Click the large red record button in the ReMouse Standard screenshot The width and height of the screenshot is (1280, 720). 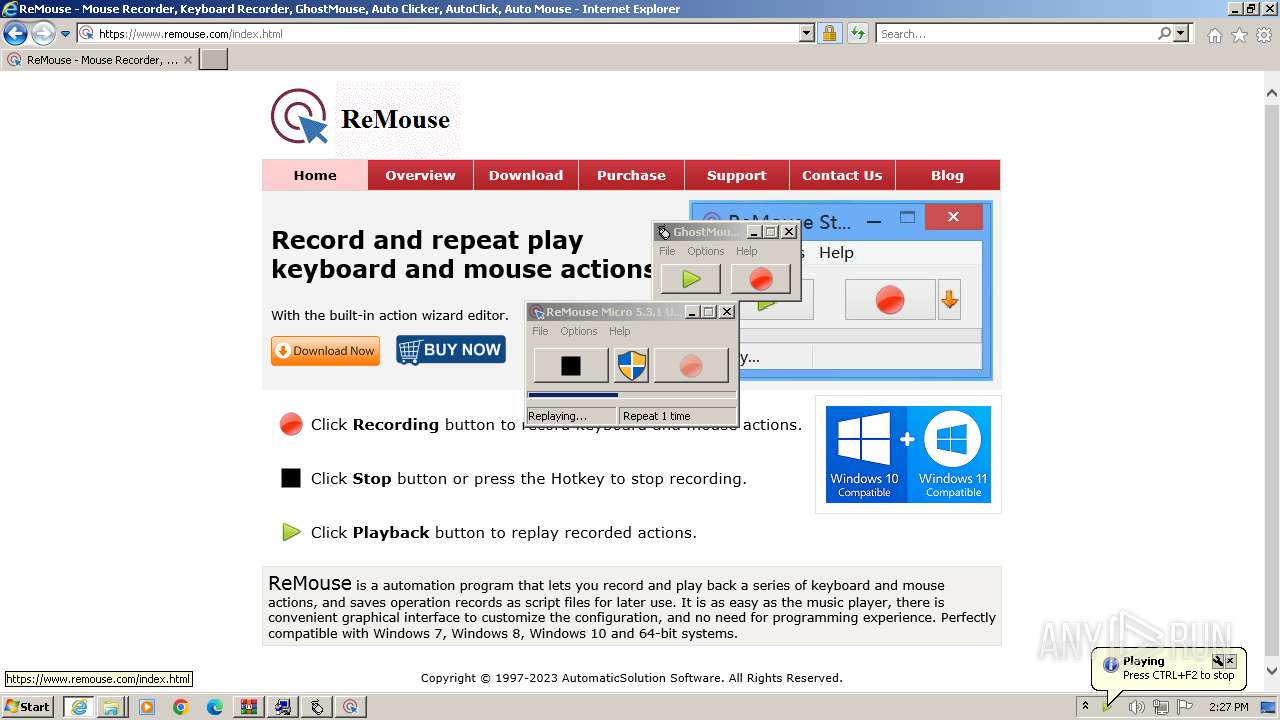889,299
